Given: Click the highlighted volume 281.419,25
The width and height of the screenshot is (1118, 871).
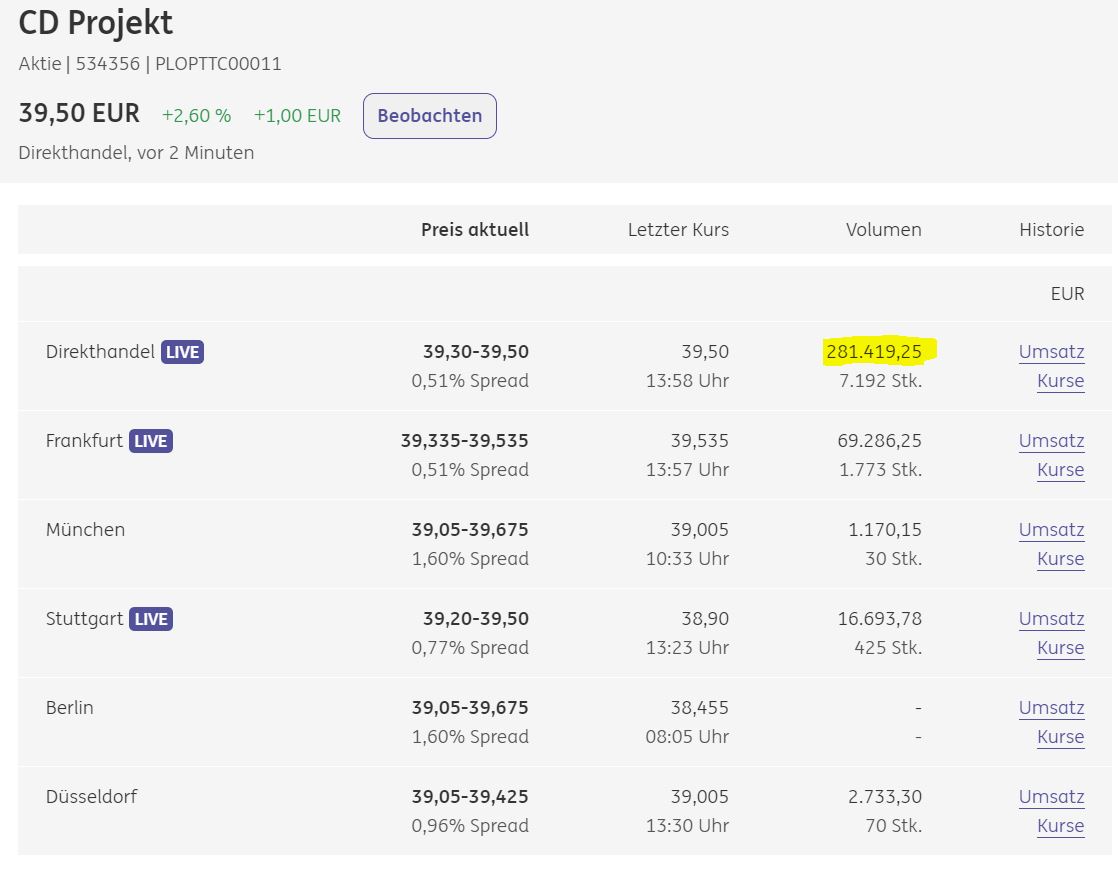Looking at the screenshot, I should [874, 352].
